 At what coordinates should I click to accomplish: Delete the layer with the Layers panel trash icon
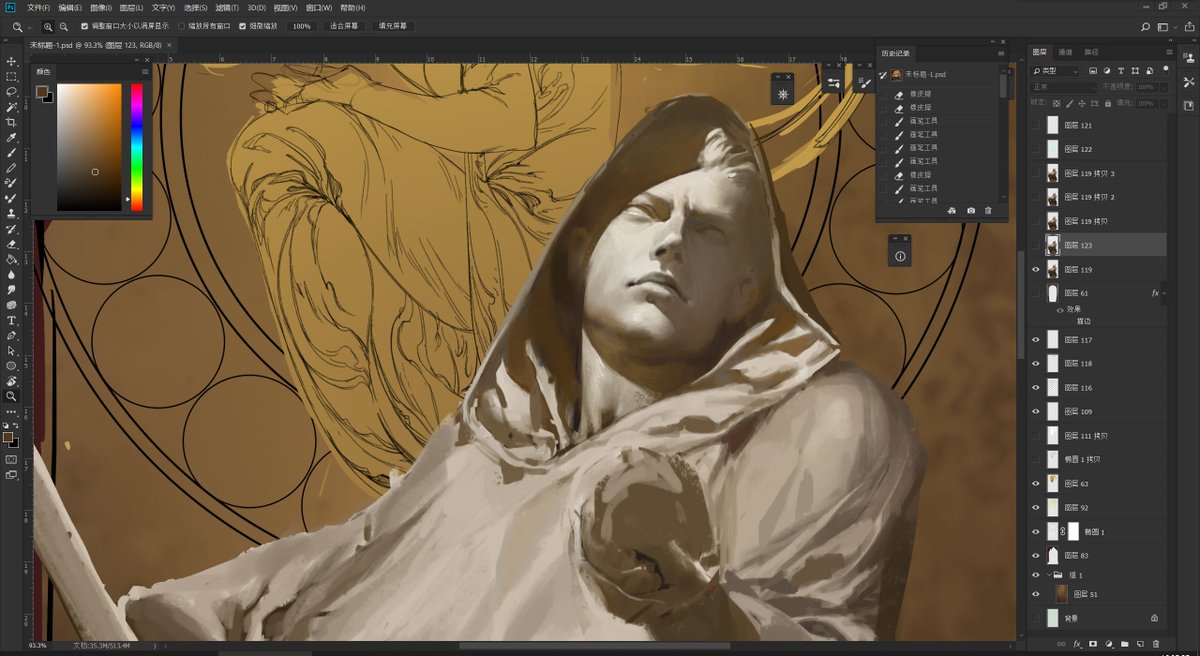pyautogui.click(x=1156, y=643)
